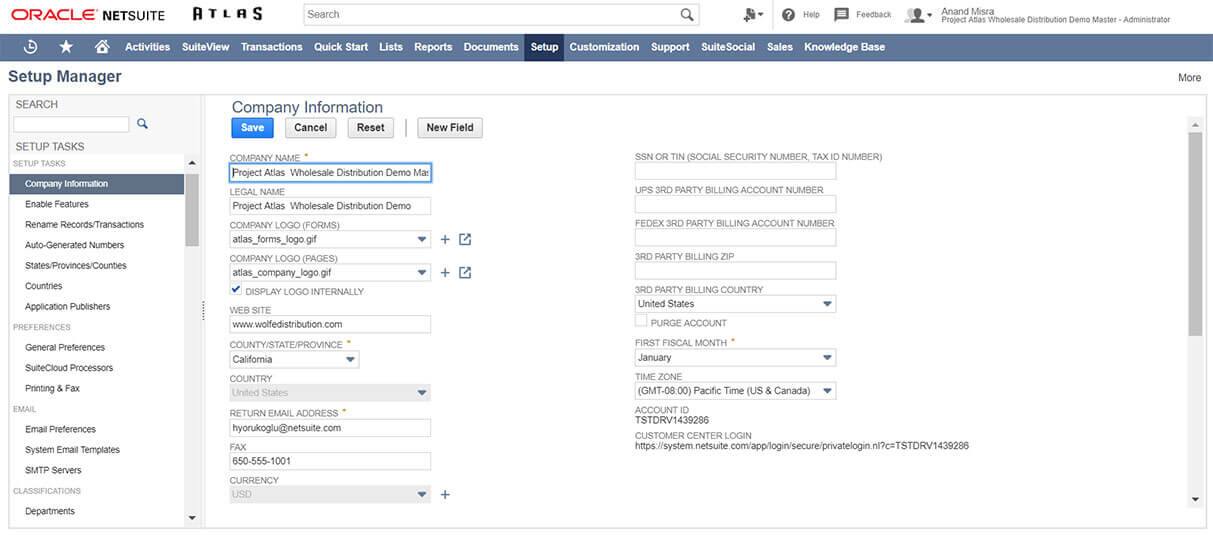This screenshot has height=536, width=1213.
Task: Click the Setup Tasks search magnifier icon
Action: [x=143, y=124]
